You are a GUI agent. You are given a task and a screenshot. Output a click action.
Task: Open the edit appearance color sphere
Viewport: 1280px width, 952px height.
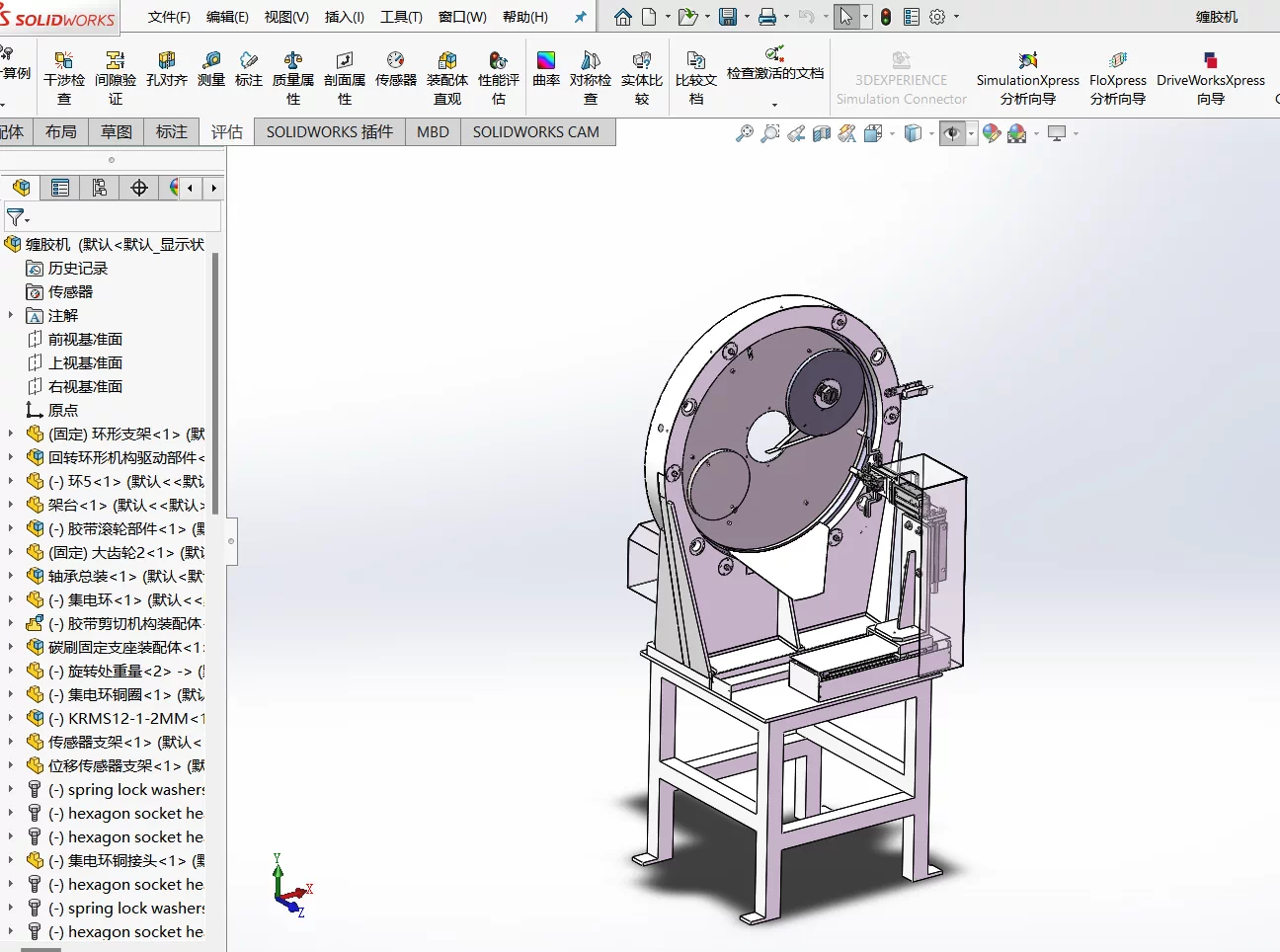992,133
